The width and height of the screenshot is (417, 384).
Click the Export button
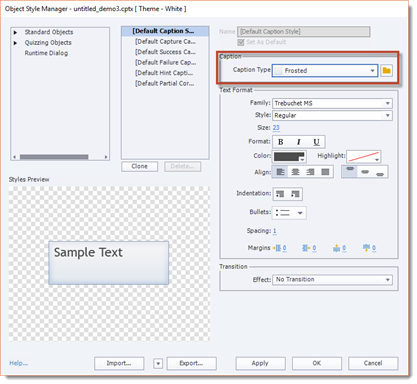coord(191,363)
